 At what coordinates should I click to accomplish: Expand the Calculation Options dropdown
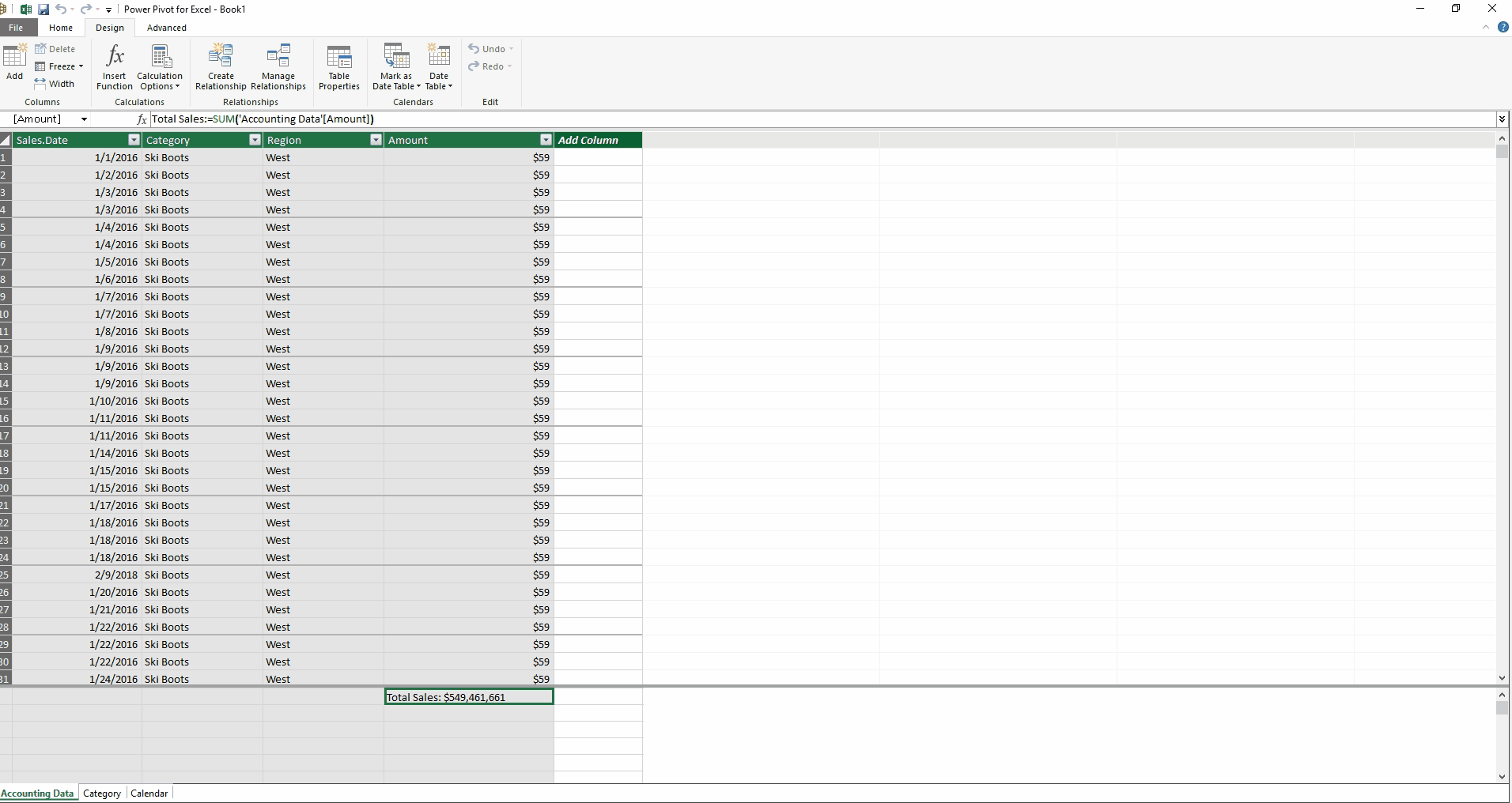[x=160, y=86]
